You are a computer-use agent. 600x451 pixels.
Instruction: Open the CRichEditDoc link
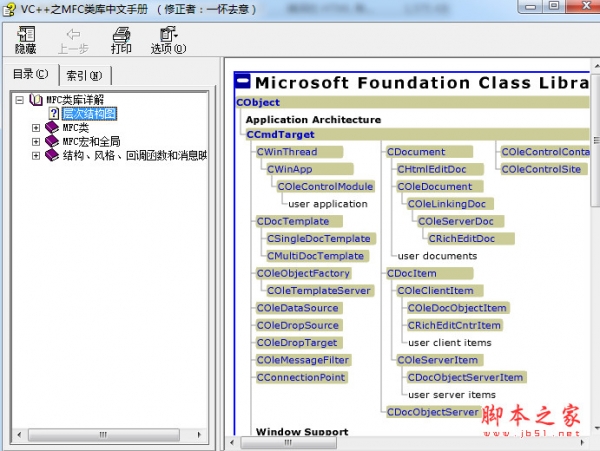click(461, 239)
